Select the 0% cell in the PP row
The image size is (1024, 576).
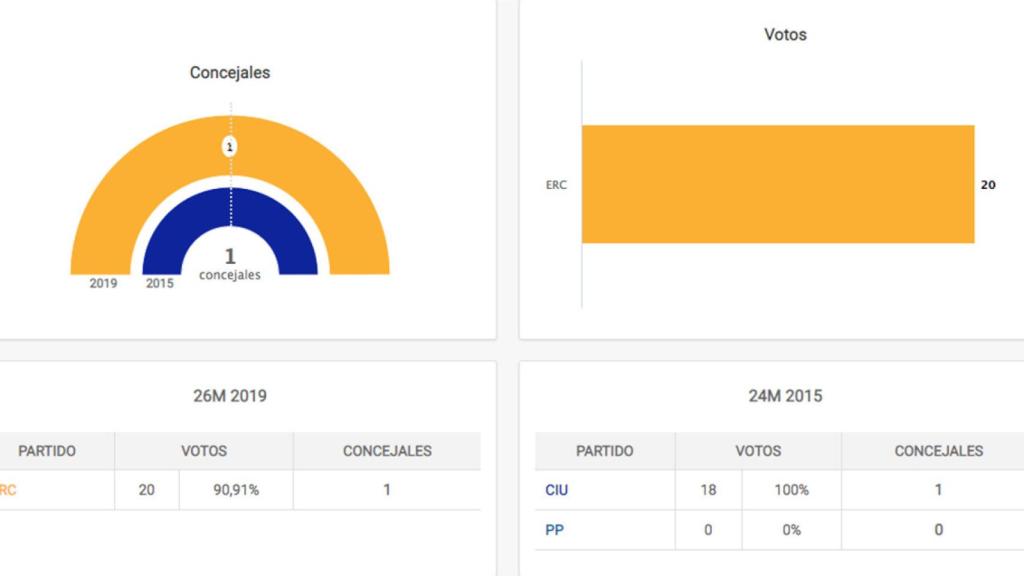(x=794, y=528)
